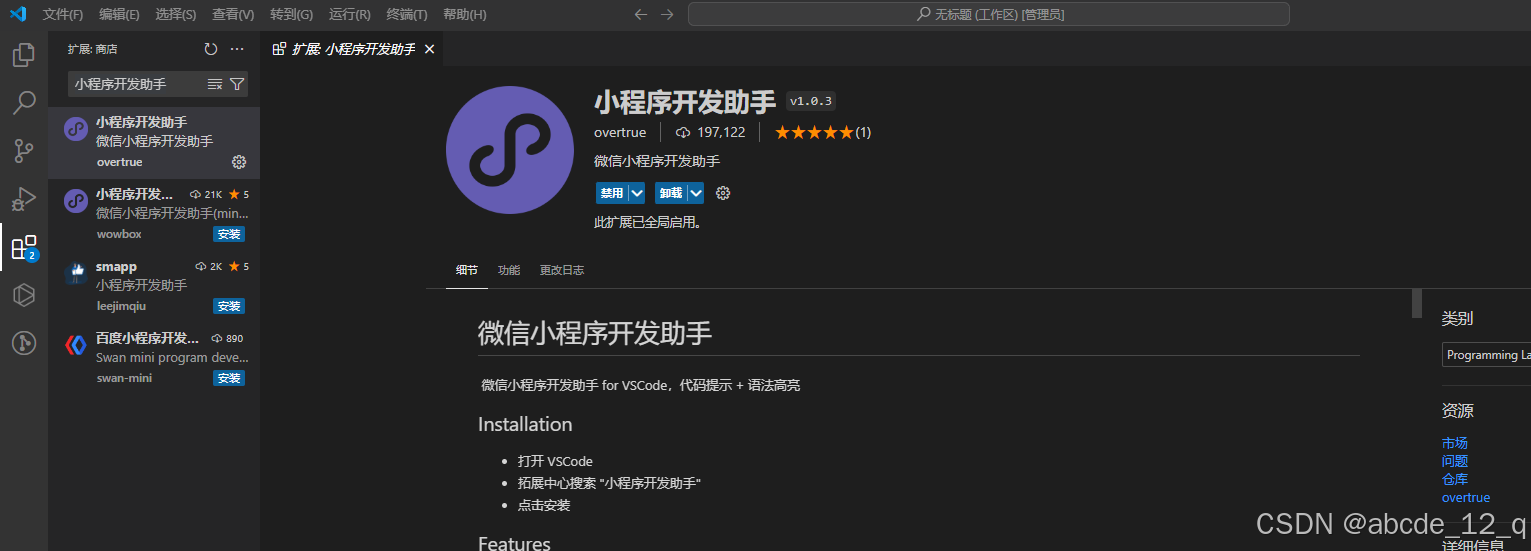Open the extensions view more actions menu

(237, 49)
